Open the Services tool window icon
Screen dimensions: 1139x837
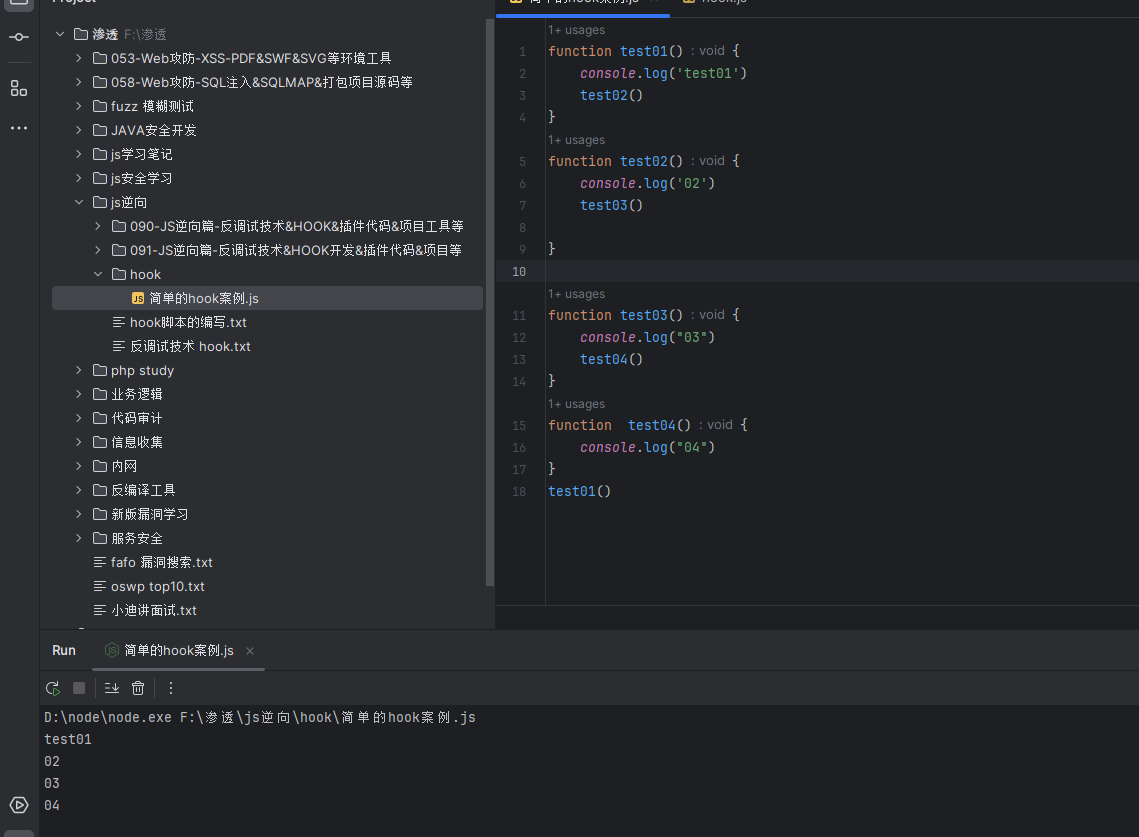tap(19, 805)
